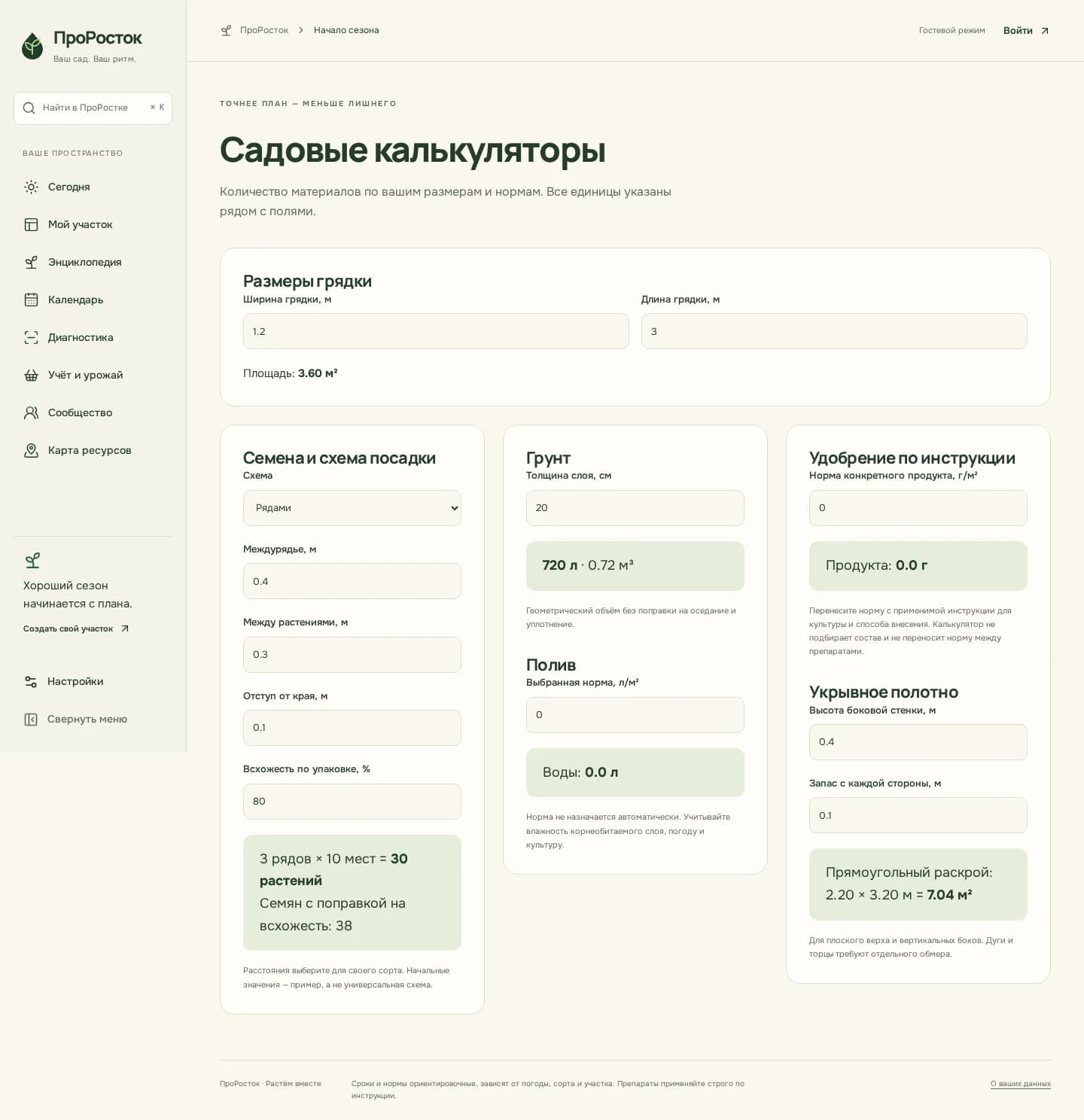This screenshot has width=1084, height=1120.
Task: Click the ПроРосток breadcrumb link
Action: click(x=263, y=30)
